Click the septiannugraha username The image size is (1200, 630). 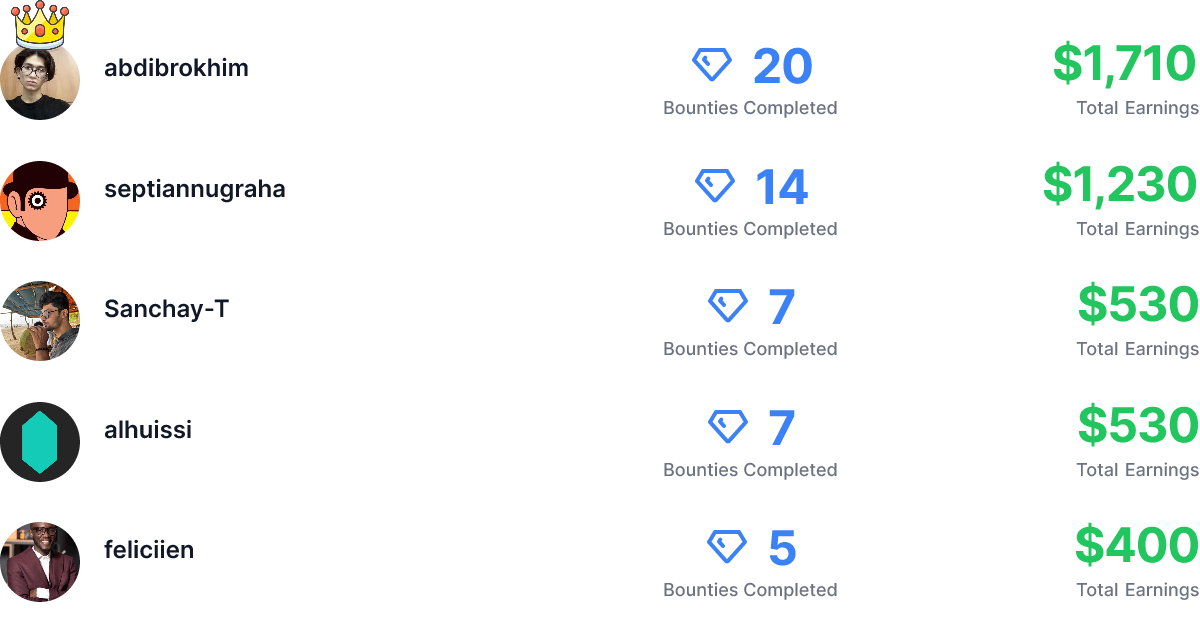click(194, 189)
